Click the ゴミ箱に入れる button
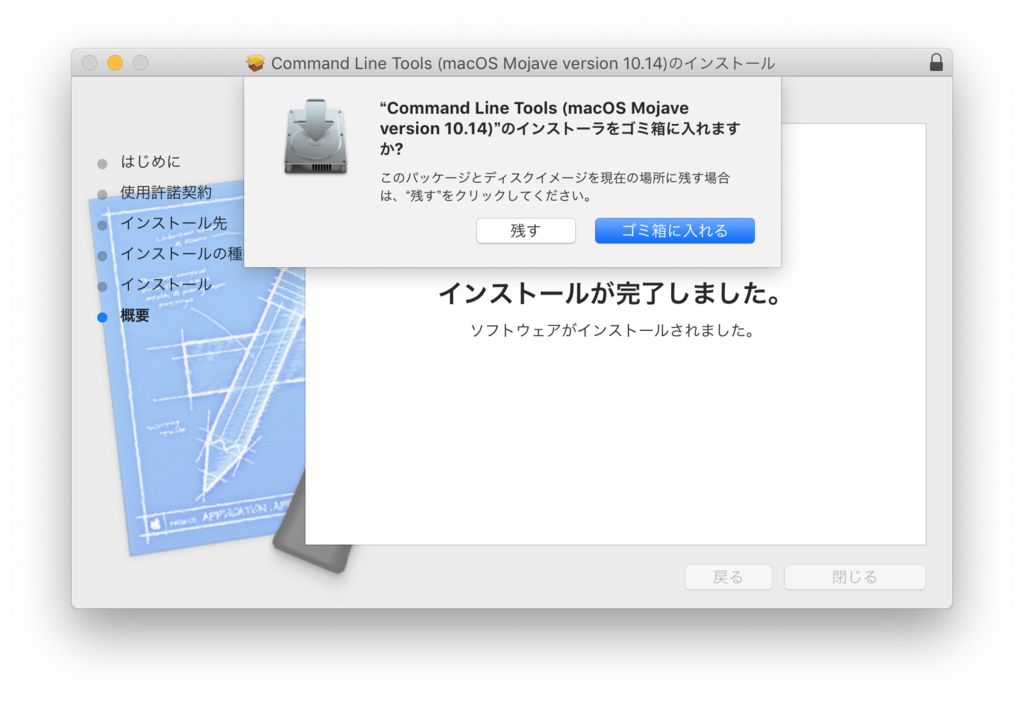This screenshot has width=1024, height=703. [x=675, y=231]
